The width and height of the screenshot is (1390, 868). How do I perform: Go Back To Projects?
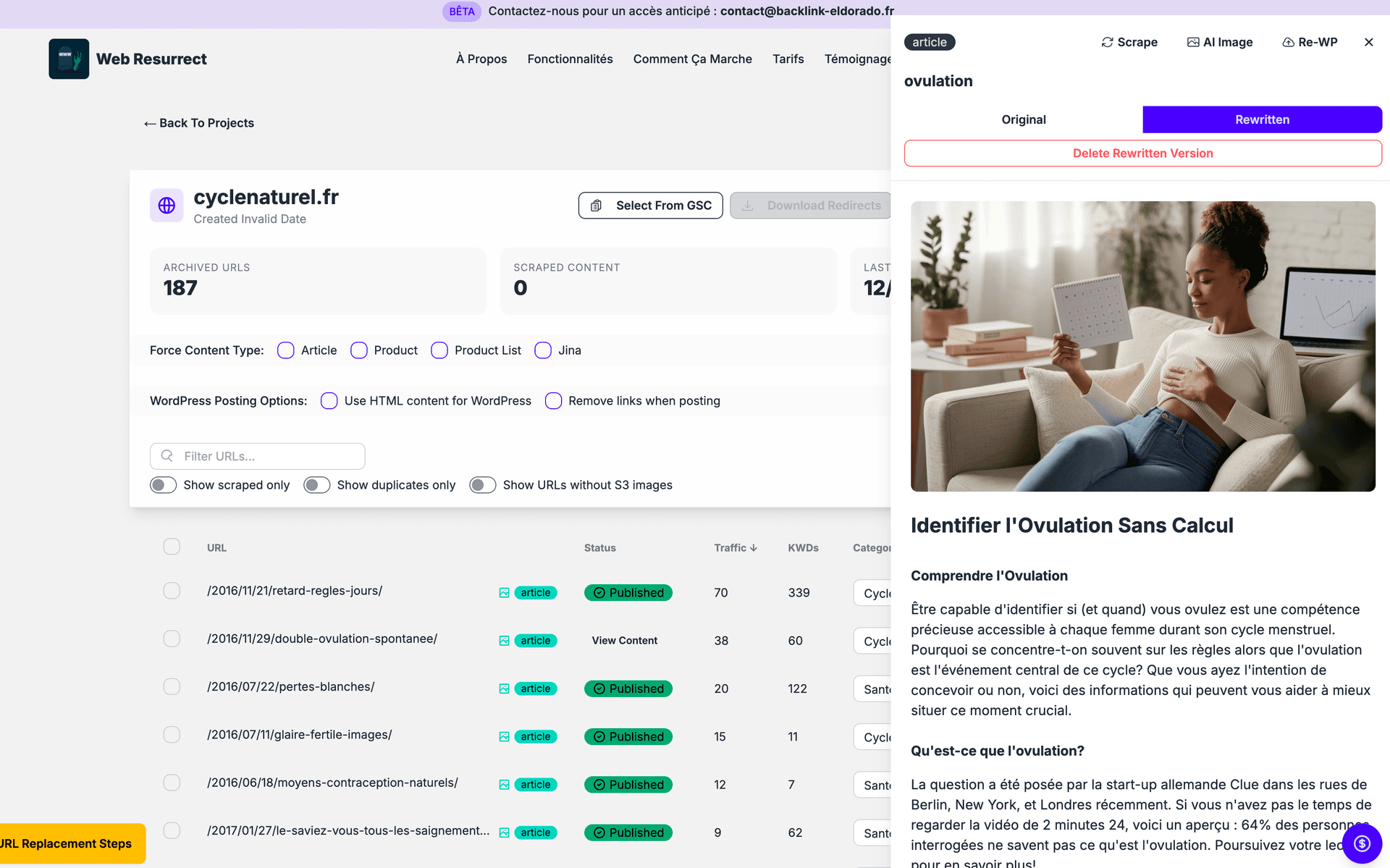coord(198,123)
